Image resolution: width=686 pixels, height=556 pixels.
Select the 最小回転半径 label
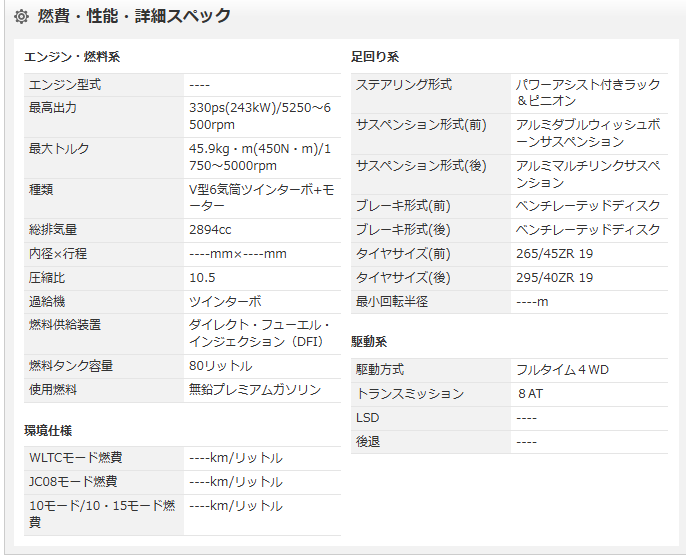pos(392,301)
